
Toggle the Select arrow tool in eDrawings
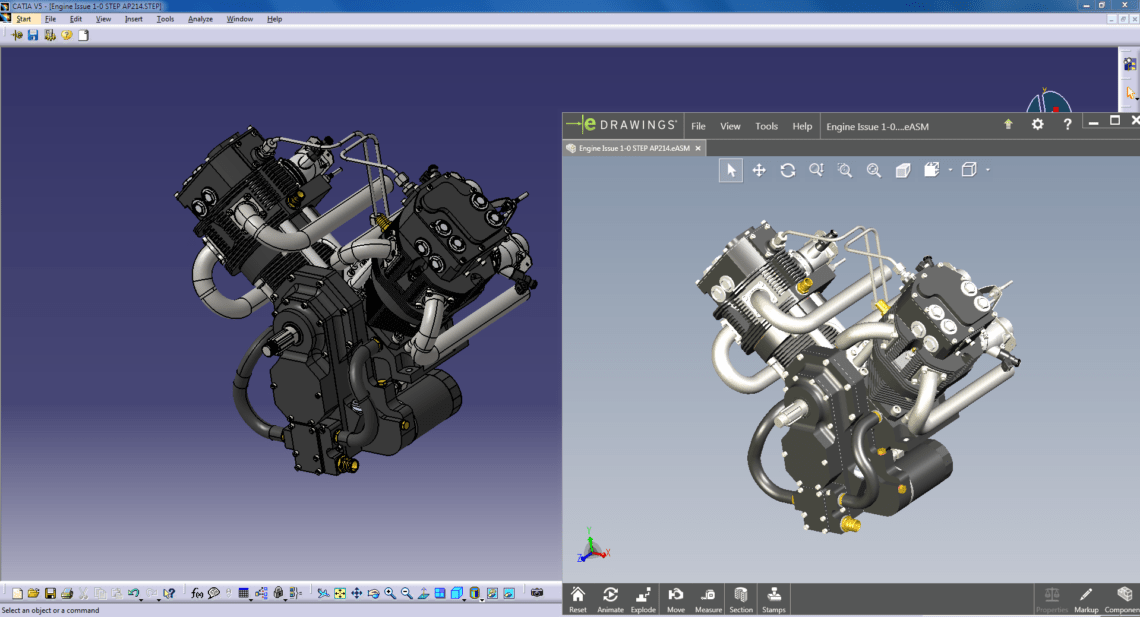(730, 170)
